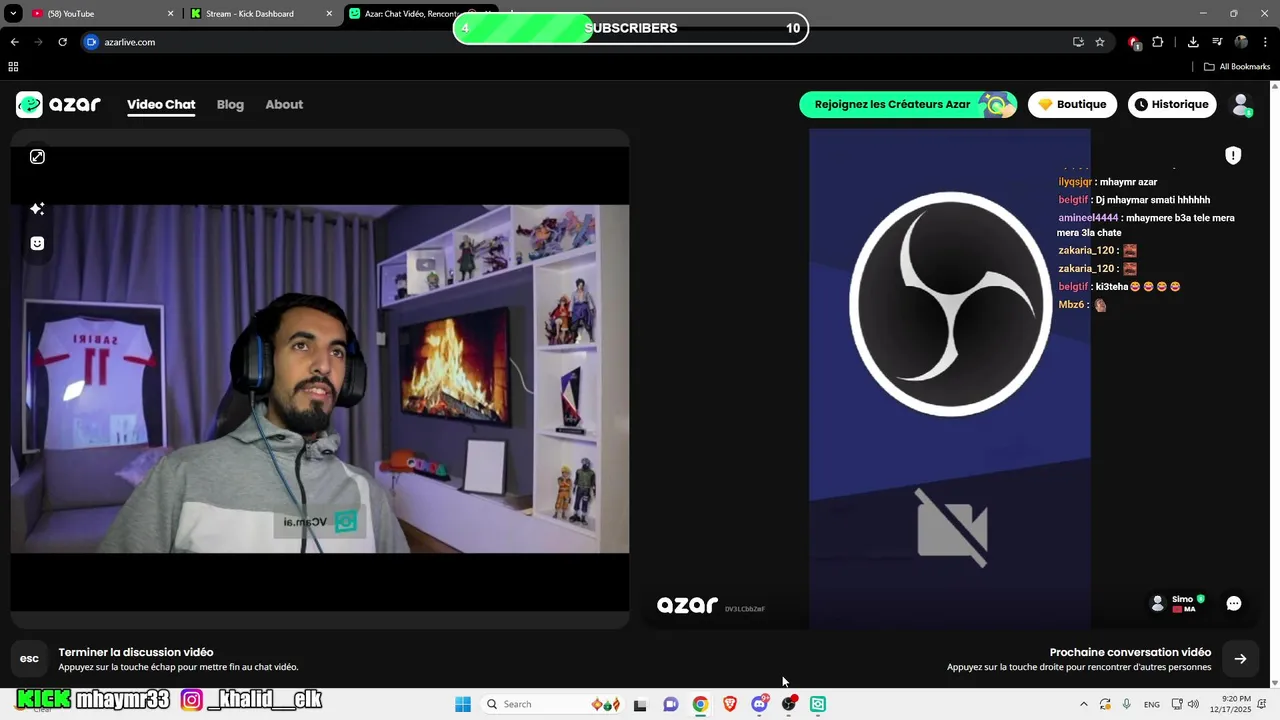Click the install app icon in address bar
The width and height of the screenshot is (1280, 720).
click(x=1078, y=42)
